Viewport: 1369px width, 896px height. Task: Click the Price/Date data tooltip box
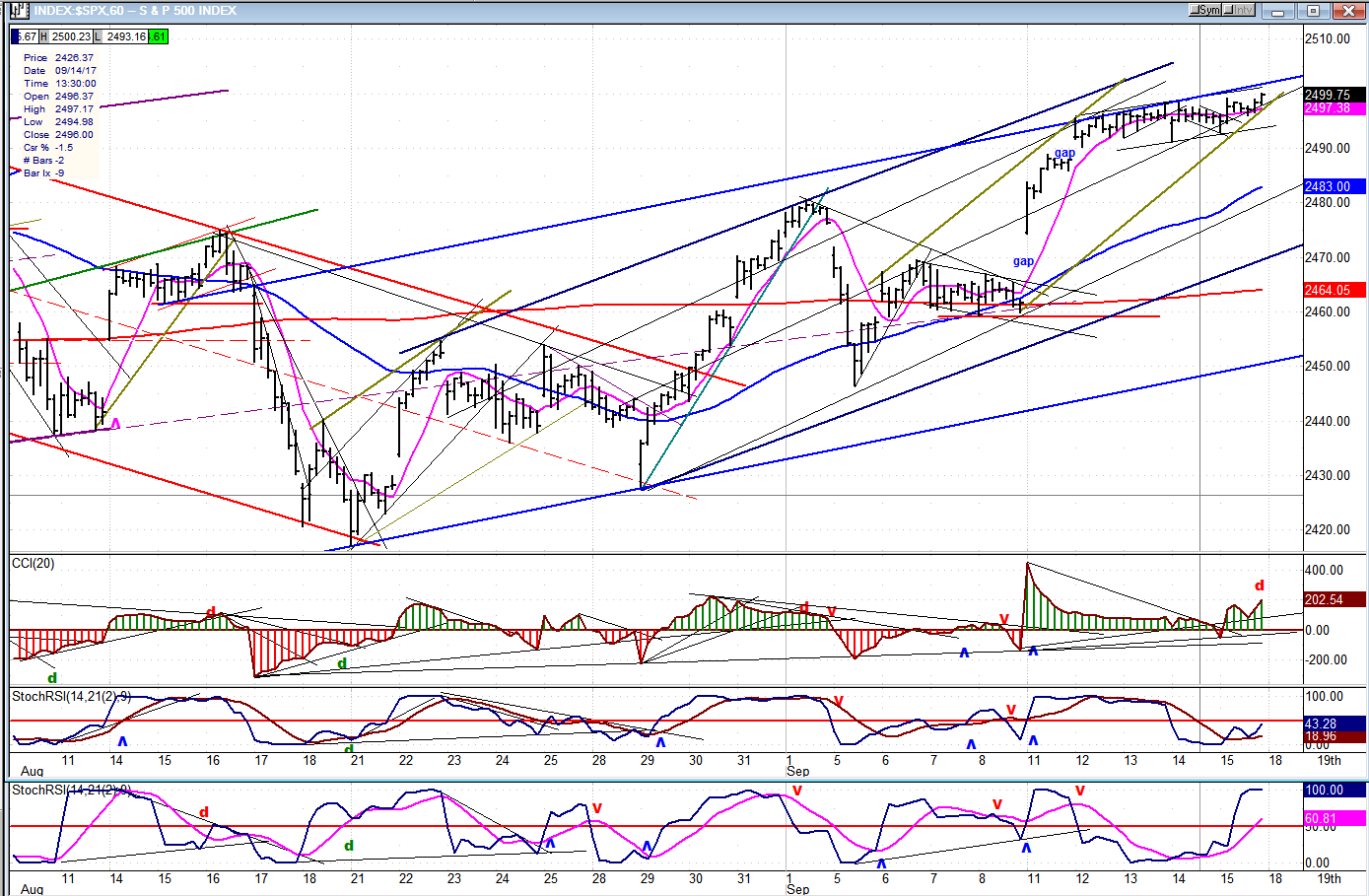tap(59, 115)
